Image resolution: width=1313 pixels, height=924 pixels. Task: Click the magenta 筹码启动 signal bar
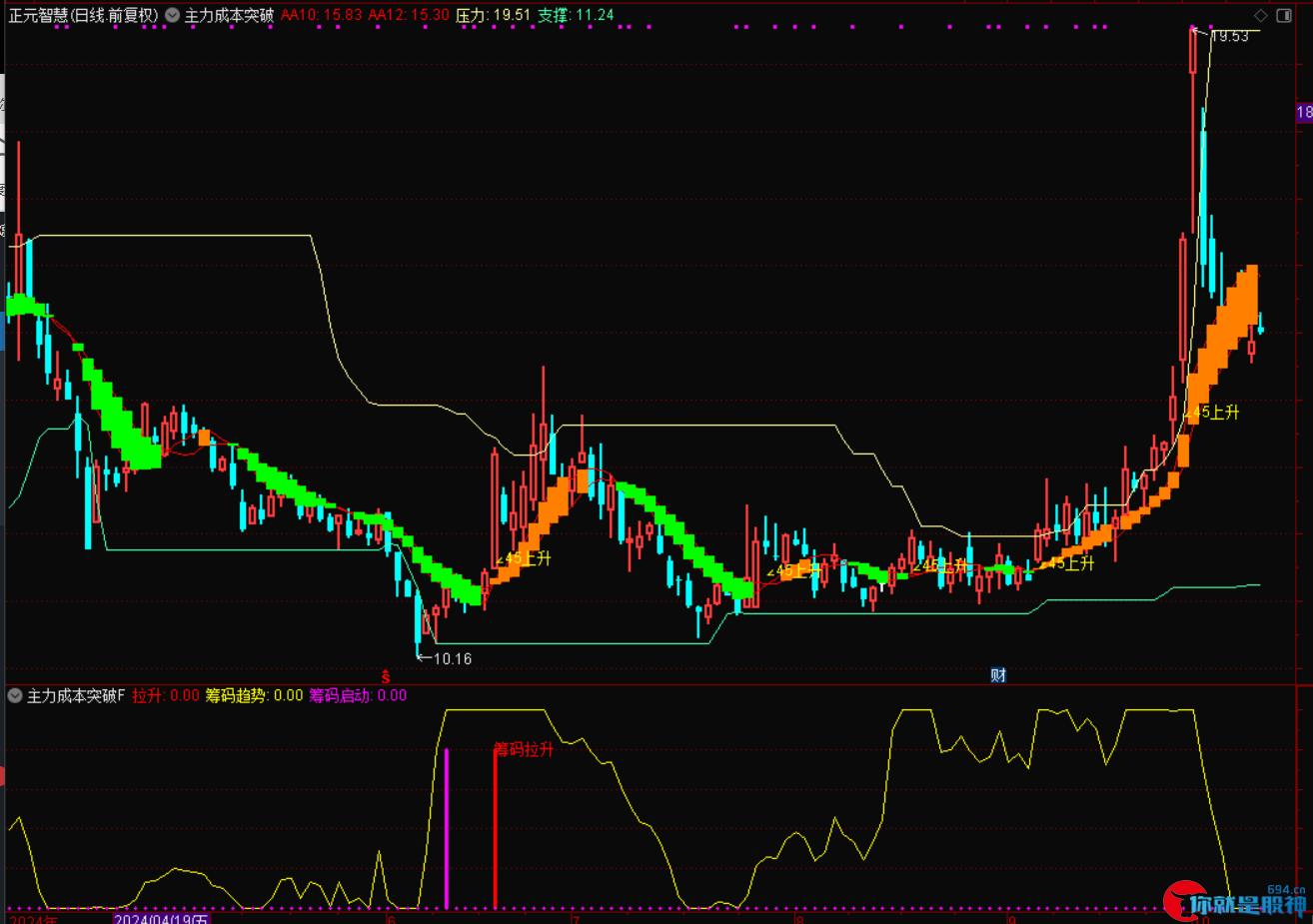click(x=447, y=828)
